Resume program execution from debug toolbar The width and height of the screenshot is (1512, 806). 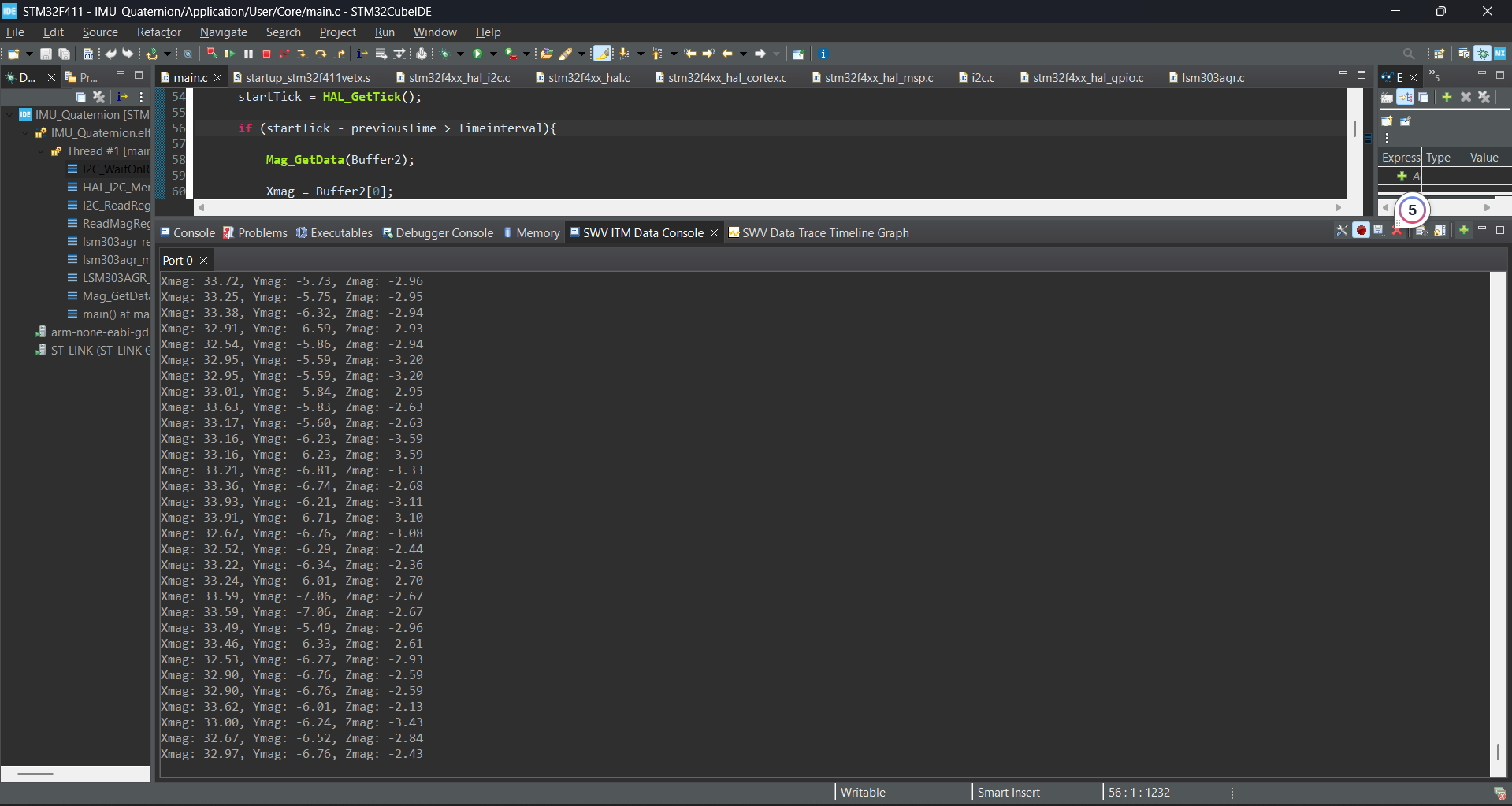click(230, 54)
